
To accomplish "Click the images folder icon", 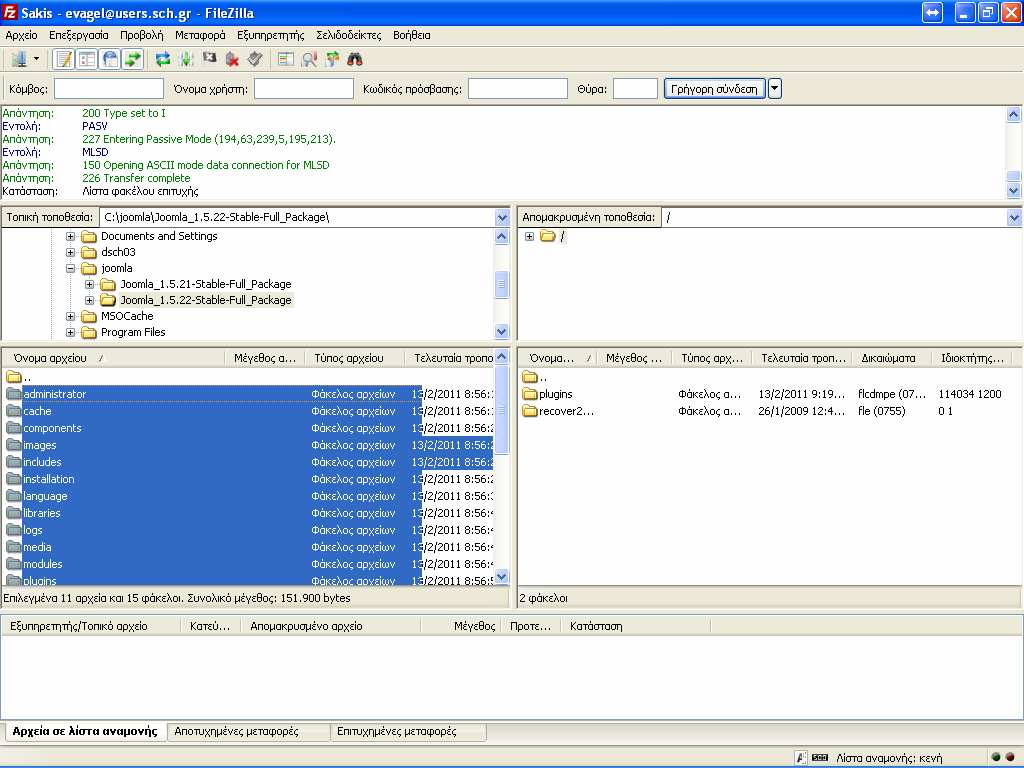I will click(14, 445).
